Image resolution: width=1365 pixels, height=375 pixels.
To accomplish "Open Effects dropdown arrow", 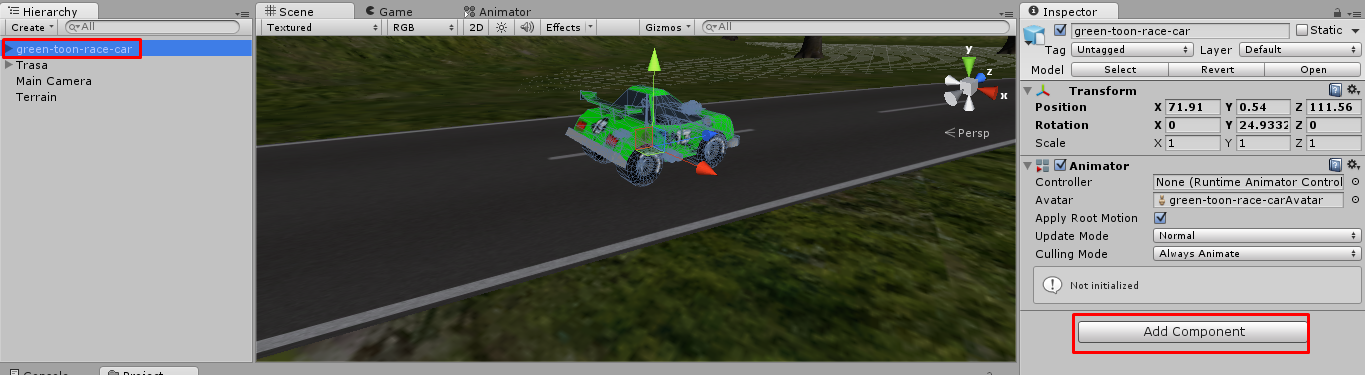I will pyautogui.click(x=590, y=28).
